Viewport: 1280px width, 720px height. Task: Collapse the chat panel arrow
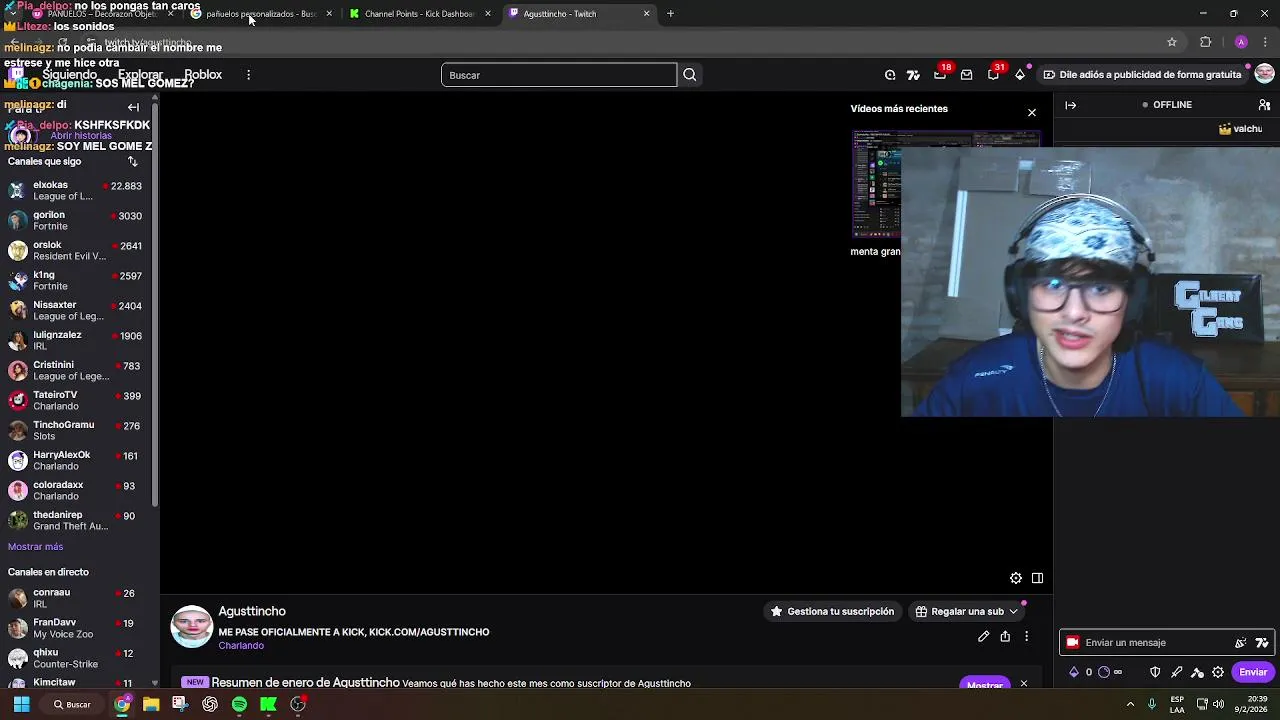(1071, 105)
